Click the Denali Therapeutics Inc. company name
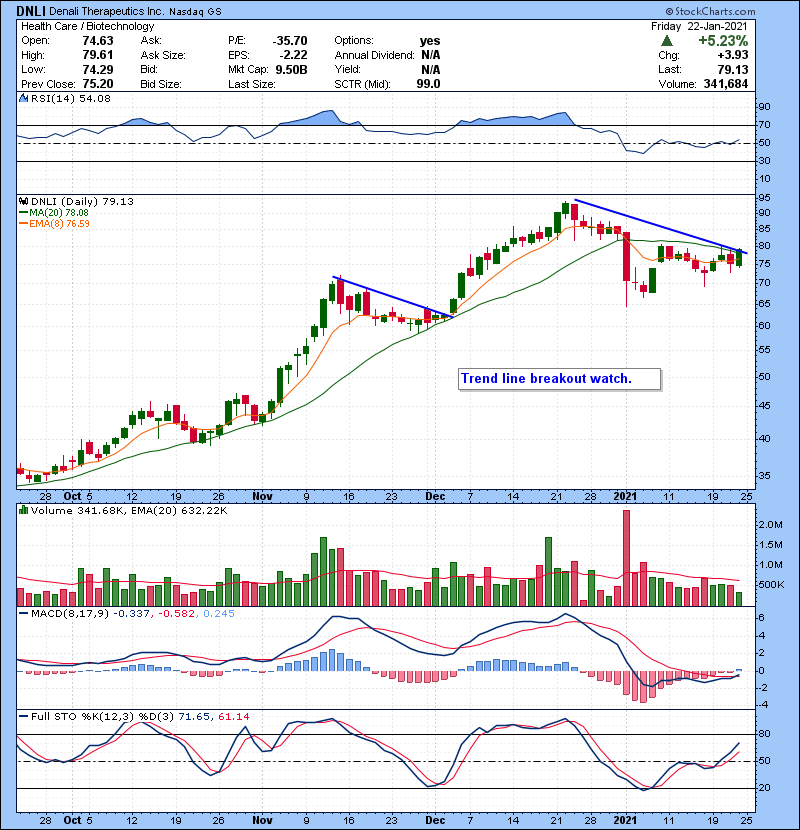This screenshot has width=800, height=830. pyautogui.click(x=106, y=11)
